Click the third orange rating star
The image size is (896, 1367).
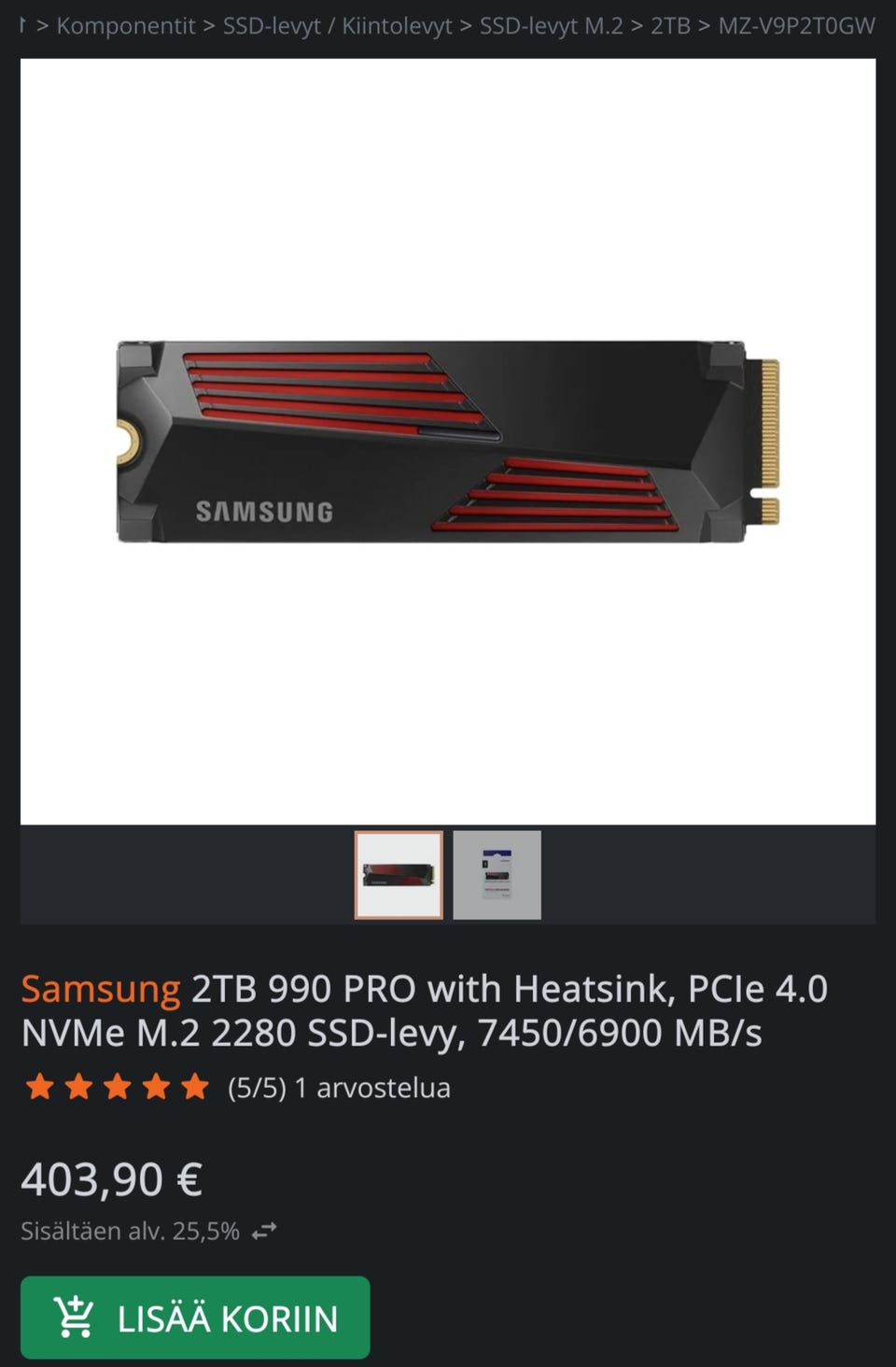click(117, 1087)
